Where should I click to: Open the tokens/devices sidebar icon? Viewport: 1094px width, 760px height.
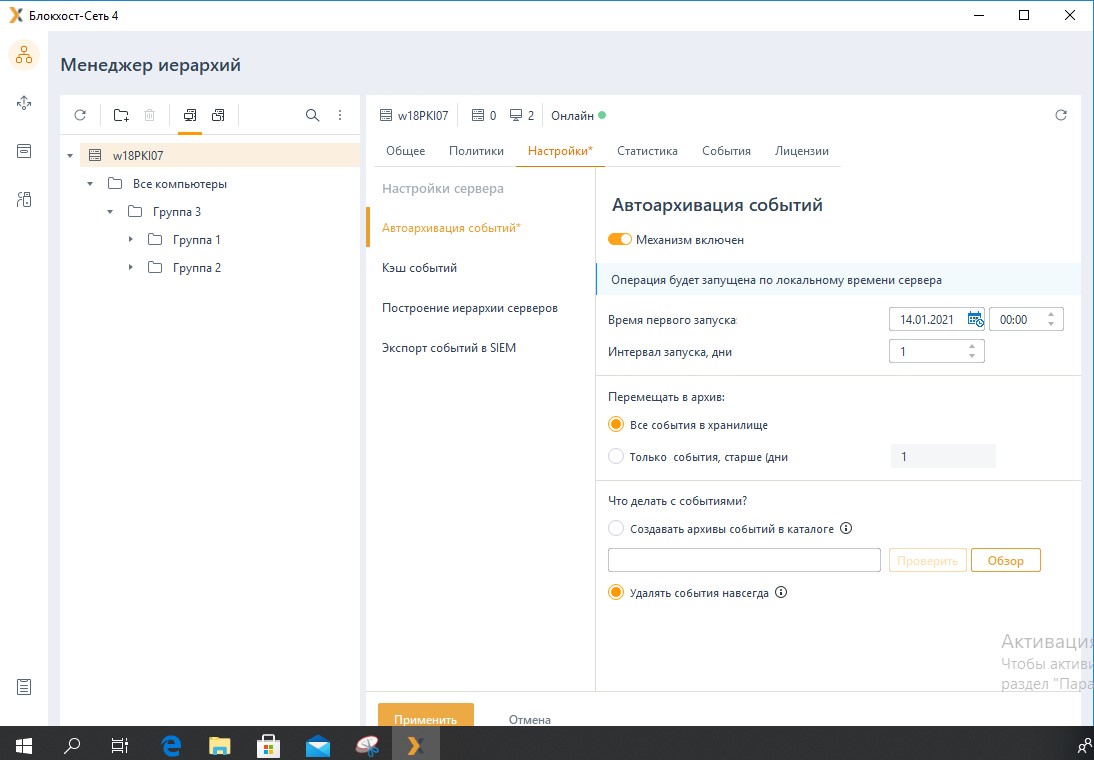click(24, 200)
